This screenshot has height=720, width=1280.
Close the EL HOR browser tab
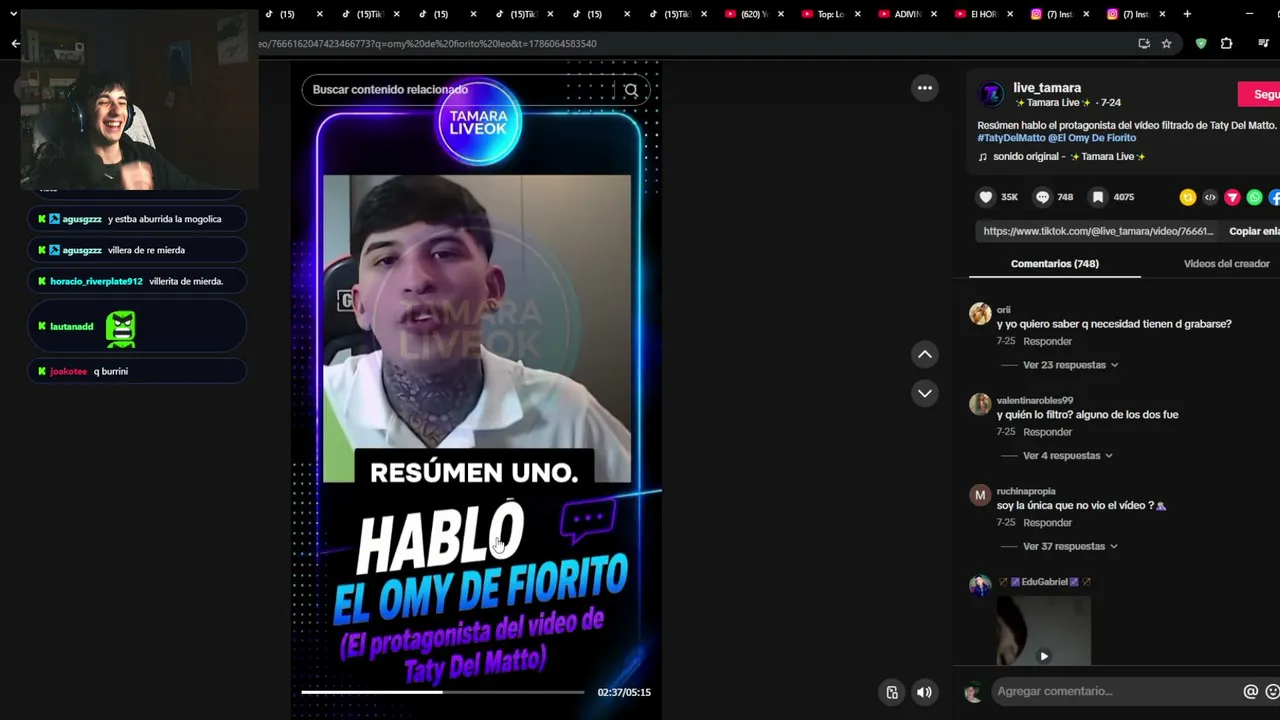(1011, 14)
